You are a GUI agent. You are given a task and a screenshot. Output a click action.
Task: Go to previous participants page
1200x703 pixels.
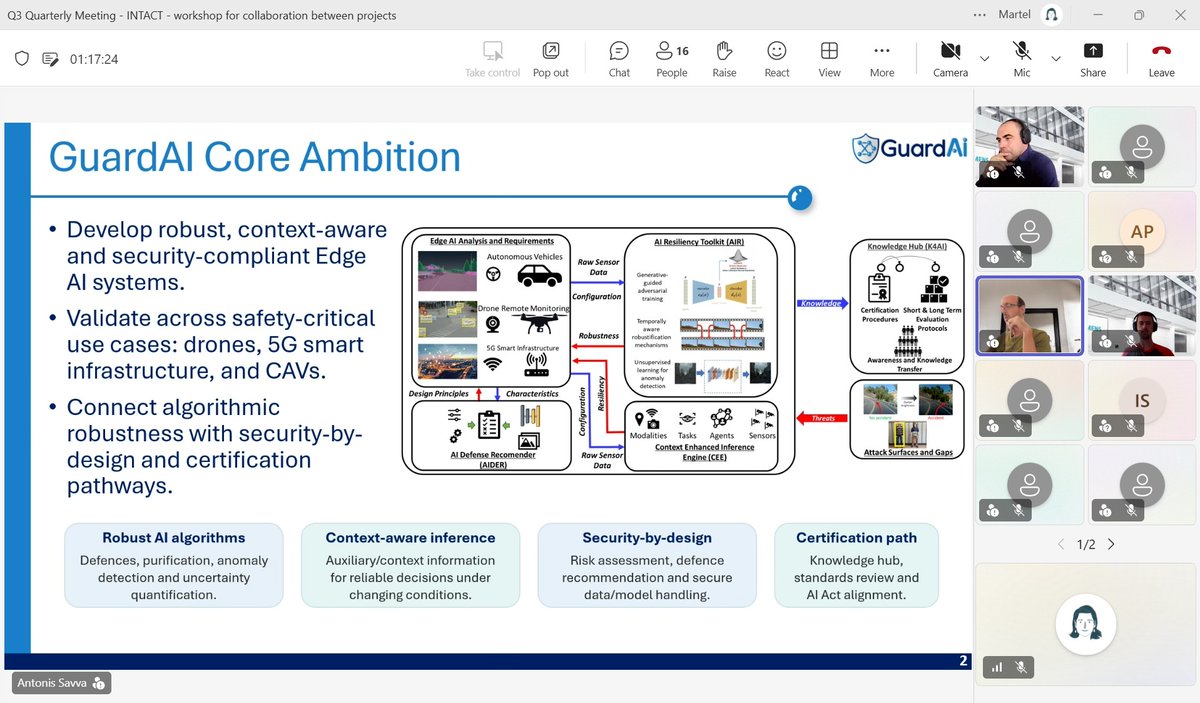click(x=1061, y=545)
